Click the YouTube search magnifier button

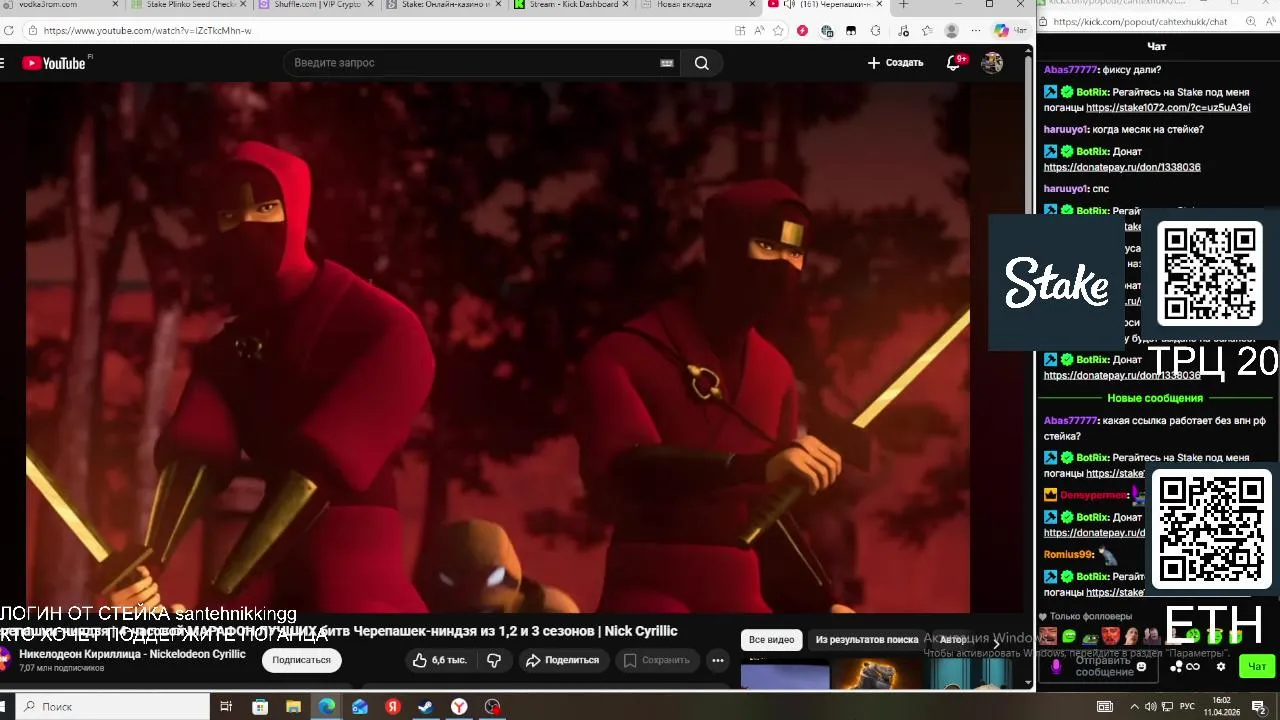click(702, 63)
